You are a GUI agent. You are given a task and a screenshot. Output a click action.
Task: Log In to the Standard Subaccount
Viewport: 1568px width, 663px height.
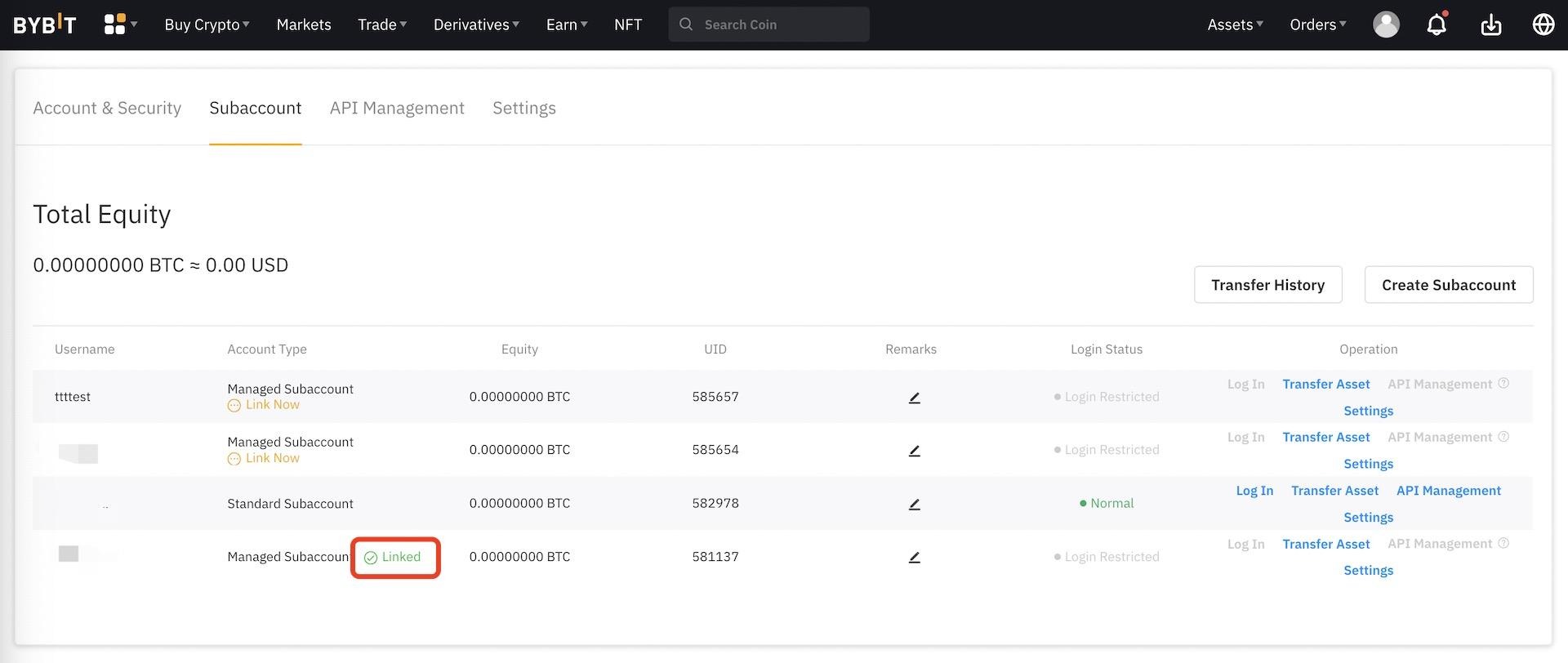click(1254, 491)
